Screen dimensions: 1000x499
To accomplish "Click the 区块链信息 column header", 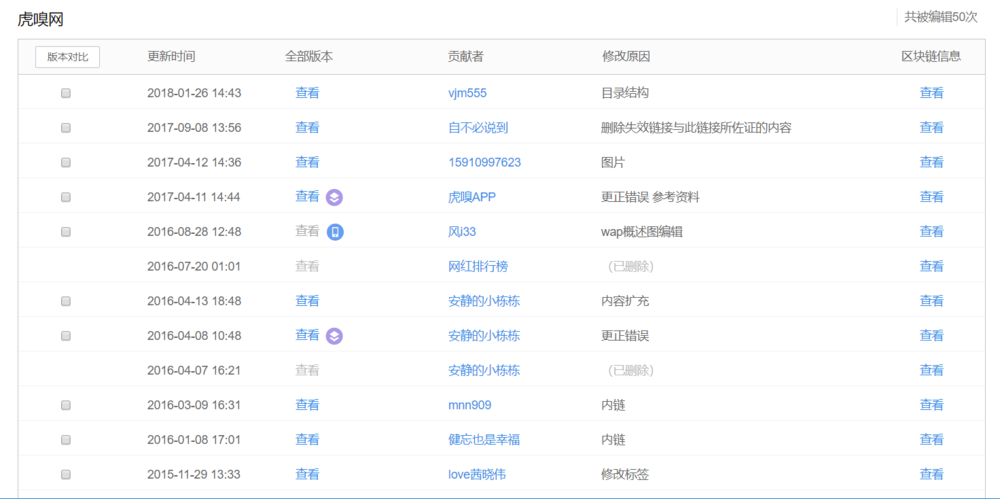I will pyautogui.click(x=931, y=57).
